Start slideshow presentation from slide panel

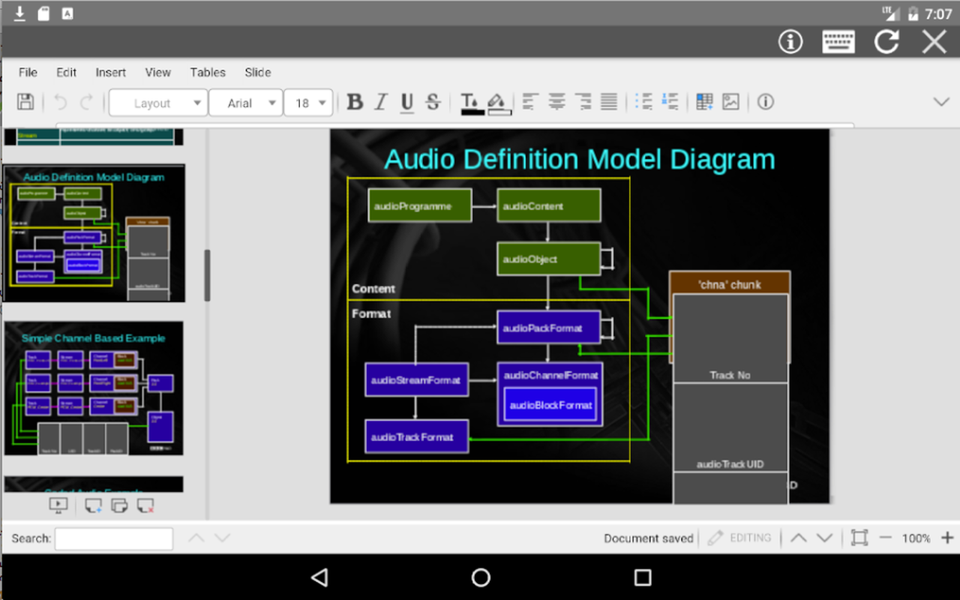59,506
